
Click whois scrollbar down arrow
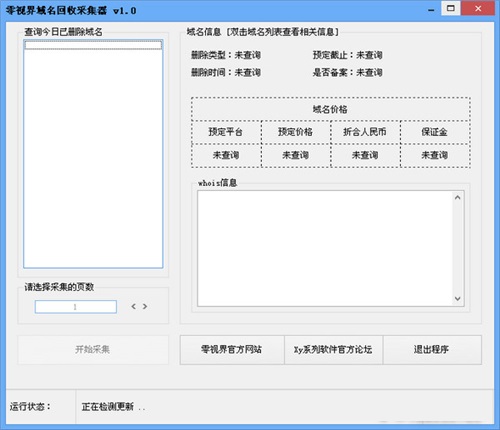click(x=458, y=298)
